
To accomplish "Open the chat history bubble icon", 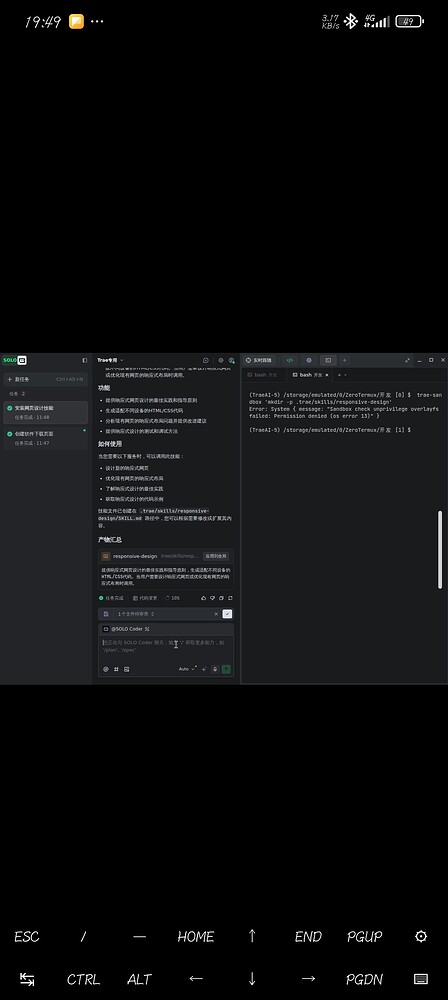I will click(205, 360).
